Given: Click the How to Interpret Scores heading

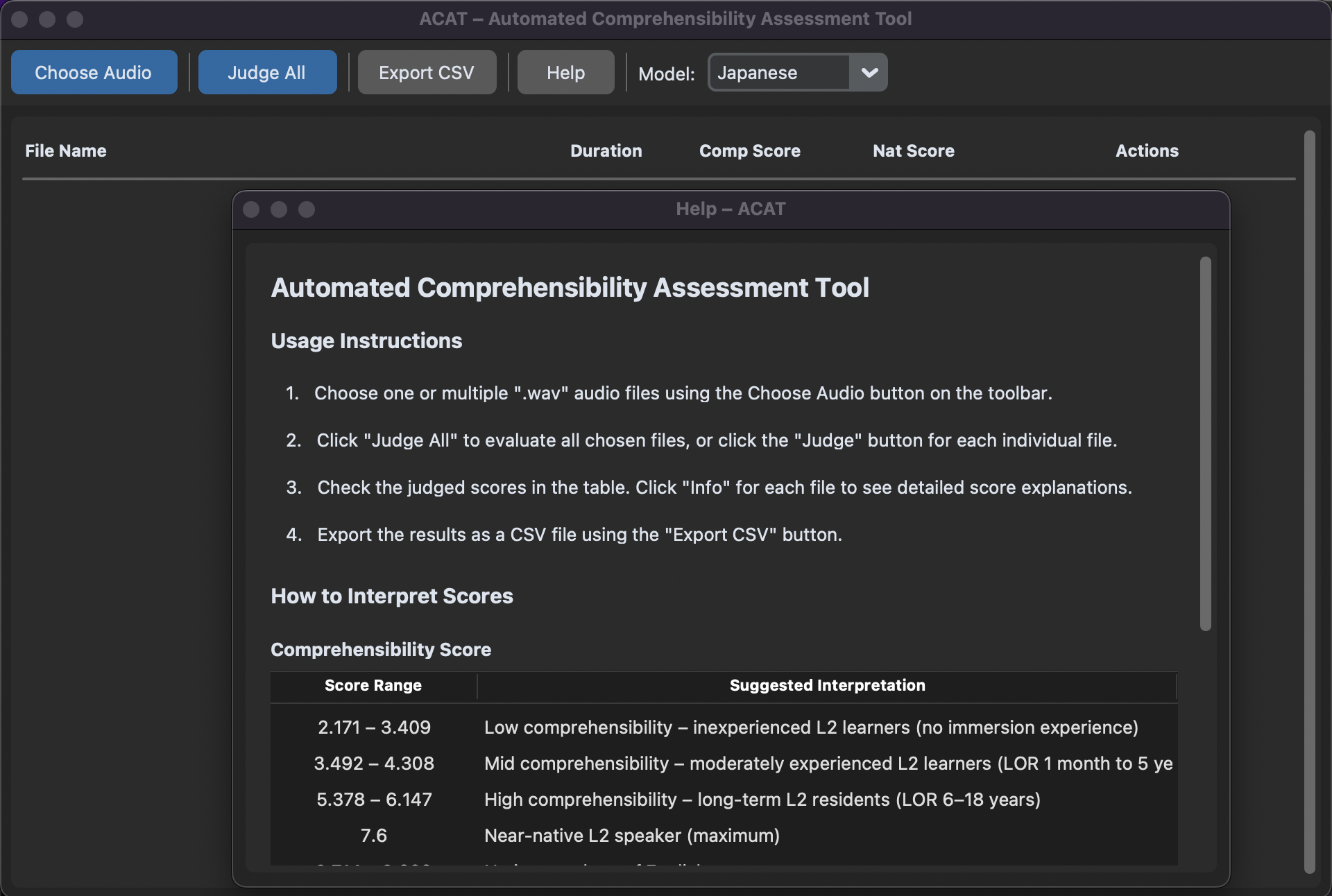Looking at the screenshot, I should [392, 596].
